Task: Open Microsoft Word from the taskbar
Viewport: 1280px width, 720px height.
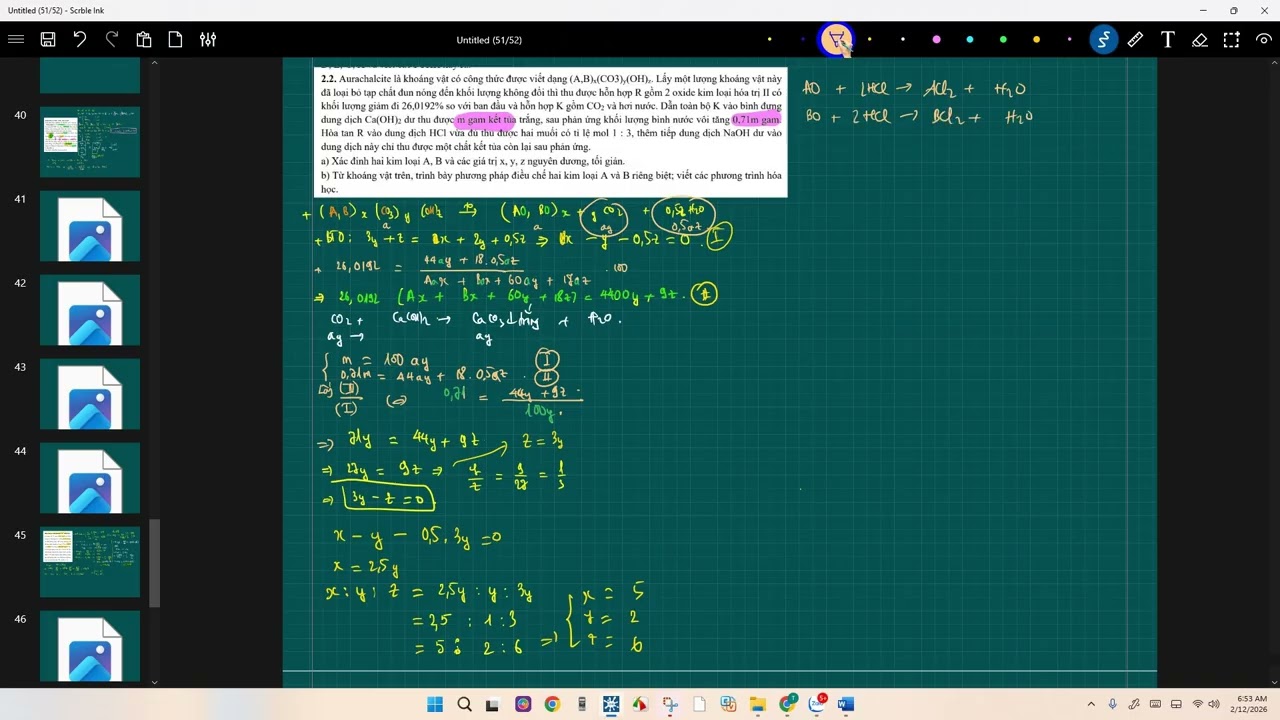Action: point(846,704)
